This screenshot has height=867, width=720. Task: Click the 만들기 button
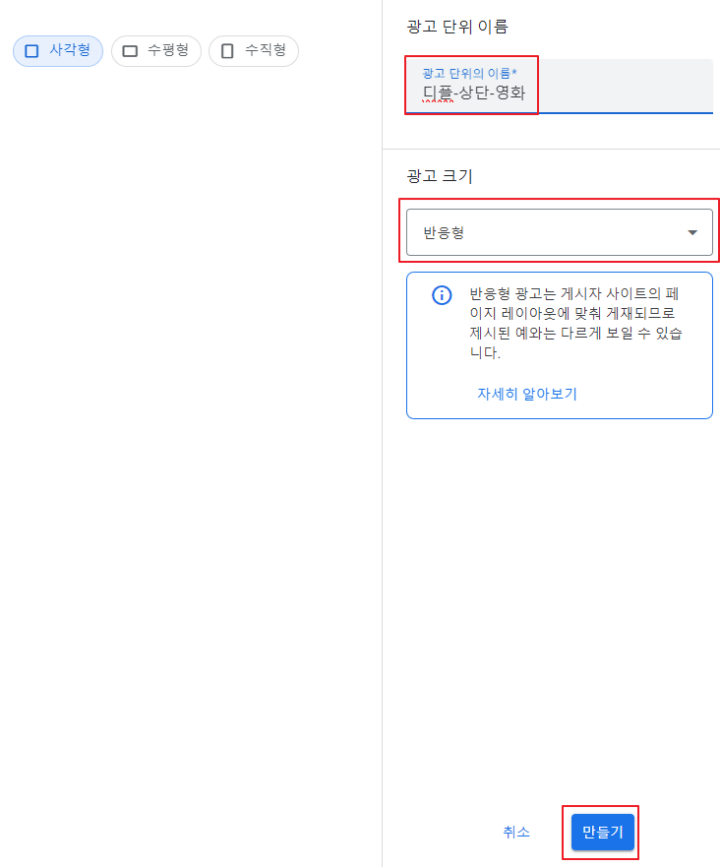coord(602,832)
